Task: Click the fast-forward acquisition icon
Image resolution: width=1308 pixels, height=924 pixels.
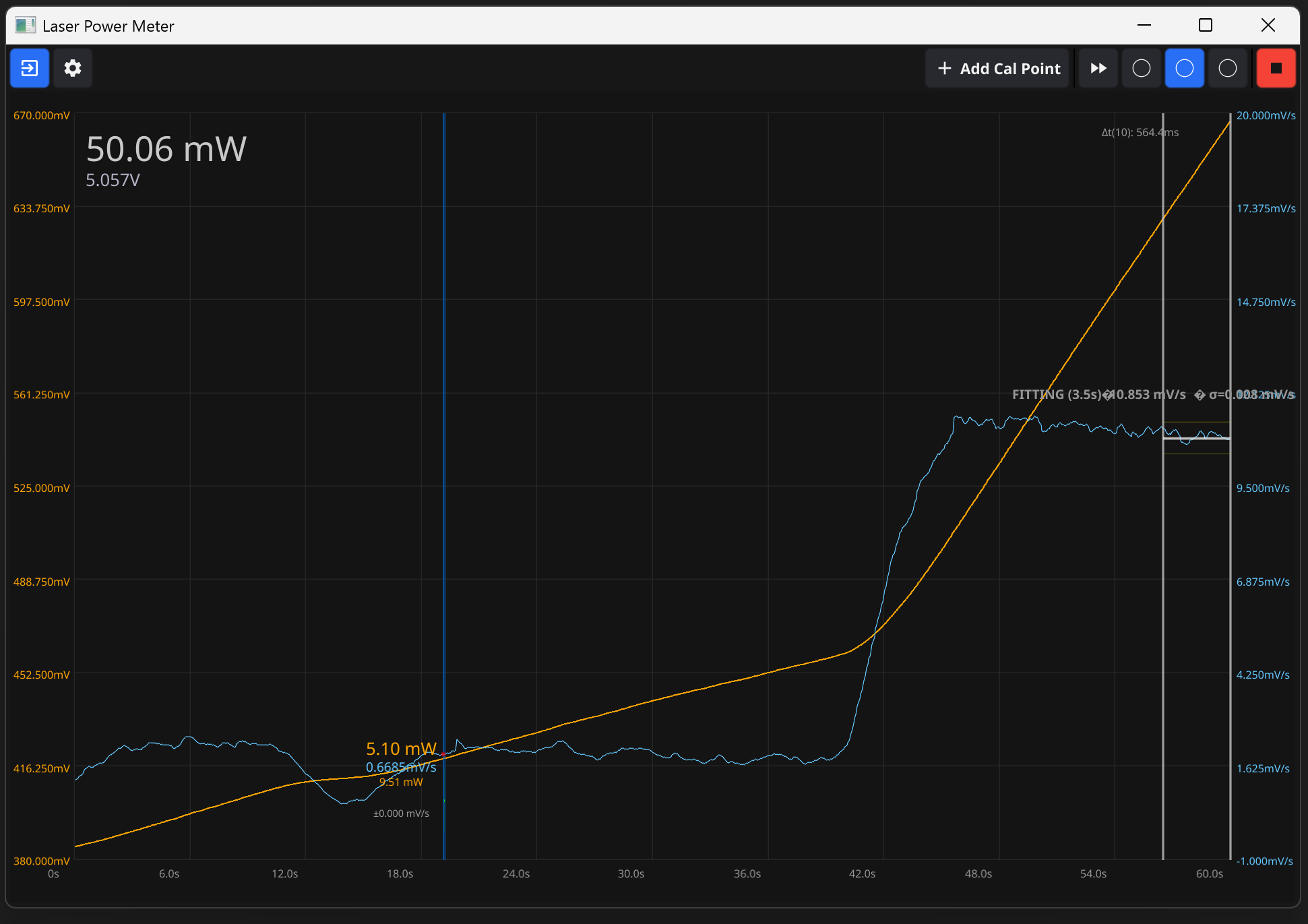Action: click(x=1098, y=68)
